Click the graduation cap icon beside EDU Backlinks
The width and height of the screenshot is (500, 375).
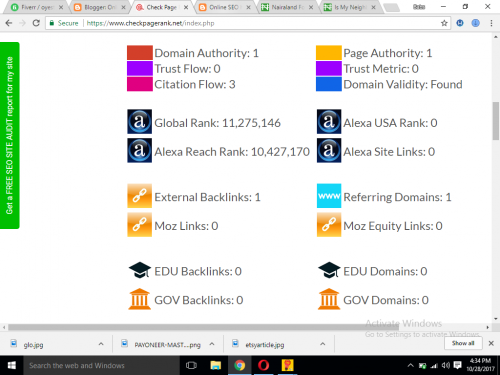[140, 270]
